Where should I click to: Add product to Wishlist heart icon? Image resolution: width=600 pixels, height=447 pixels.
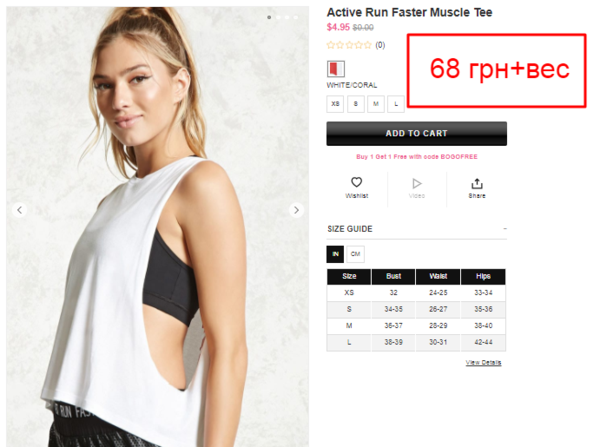click(x=356, y=182)
